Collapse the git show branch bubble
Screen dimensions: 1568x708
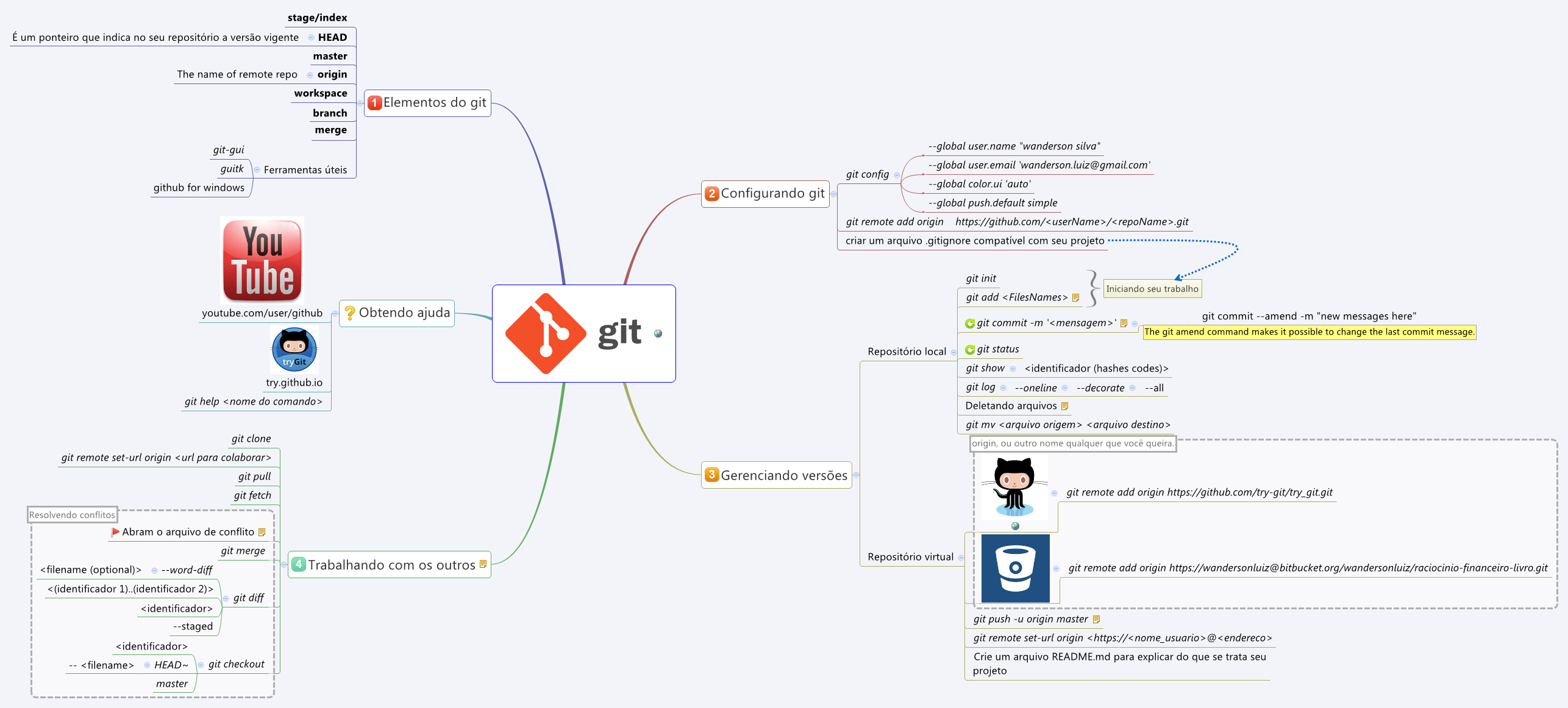coord(1012,368)
